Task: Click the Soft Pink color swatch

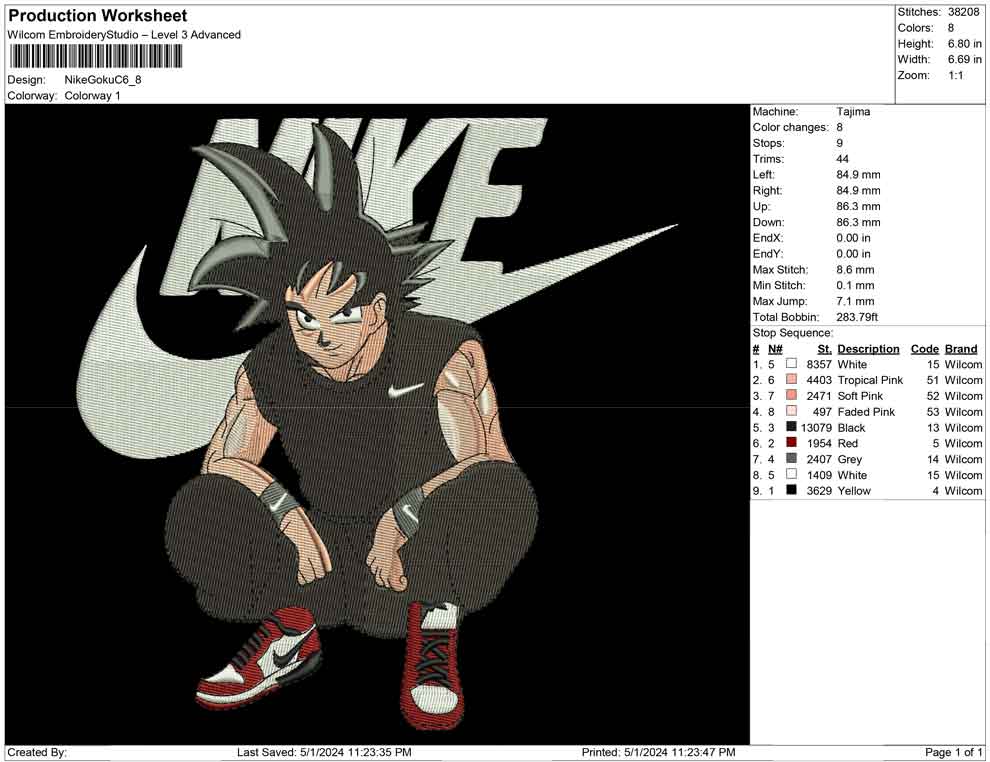Action: click(x=791, y=395)
